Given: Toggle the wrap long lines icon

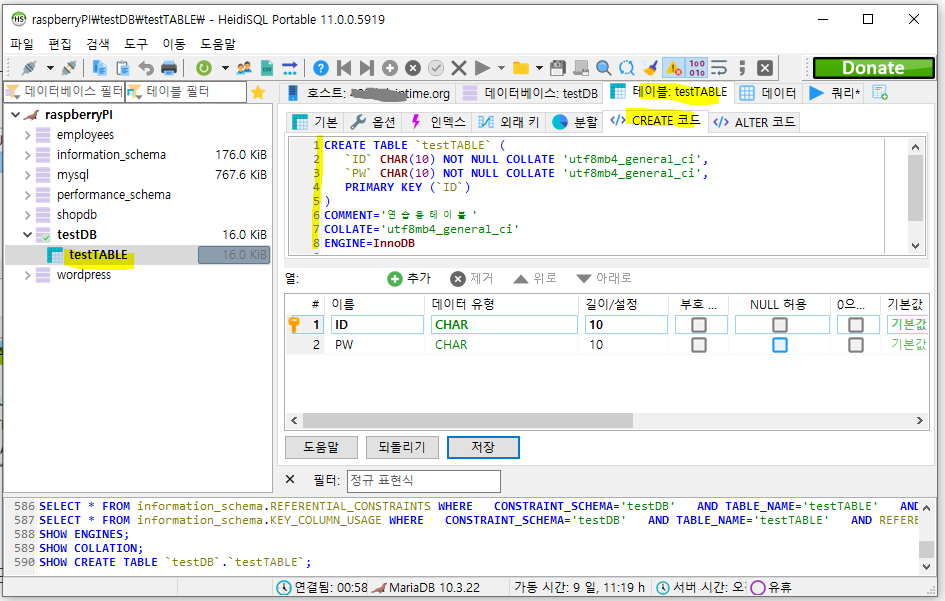Looking at the screenshot, I should [x=719, y=68].
